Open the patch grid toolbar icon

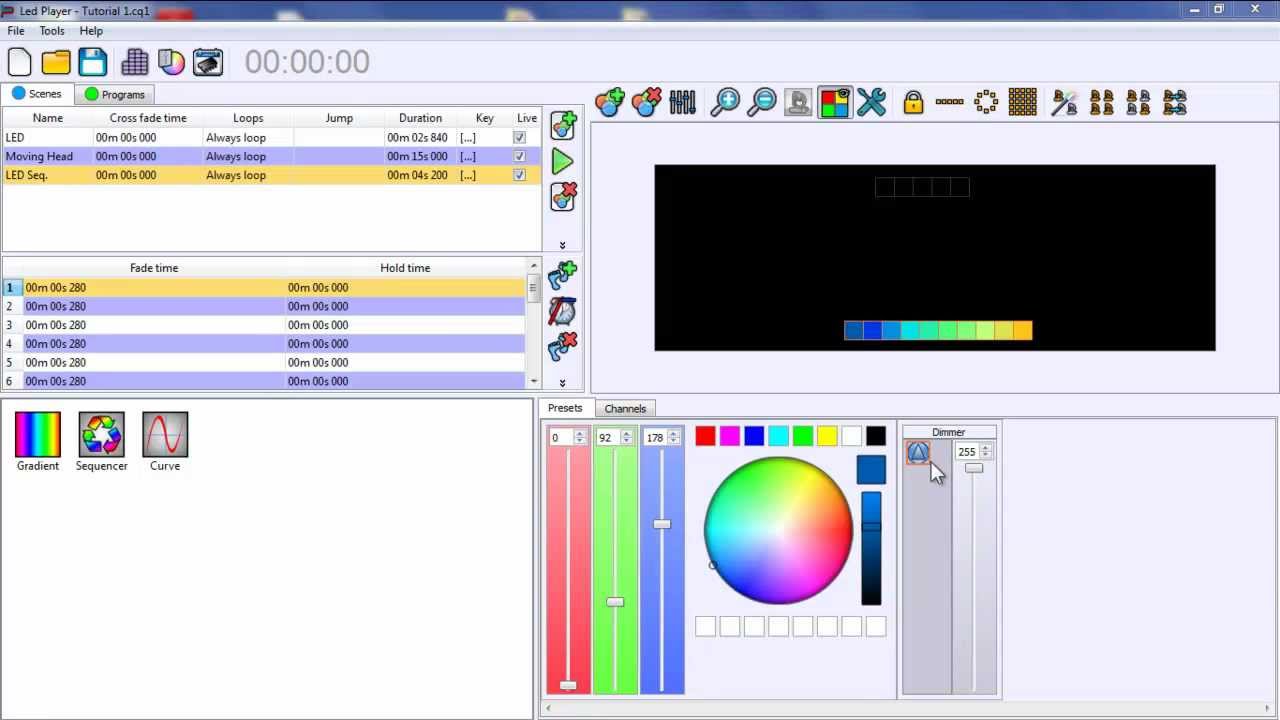pyautogui.click(x=135, y=62)
